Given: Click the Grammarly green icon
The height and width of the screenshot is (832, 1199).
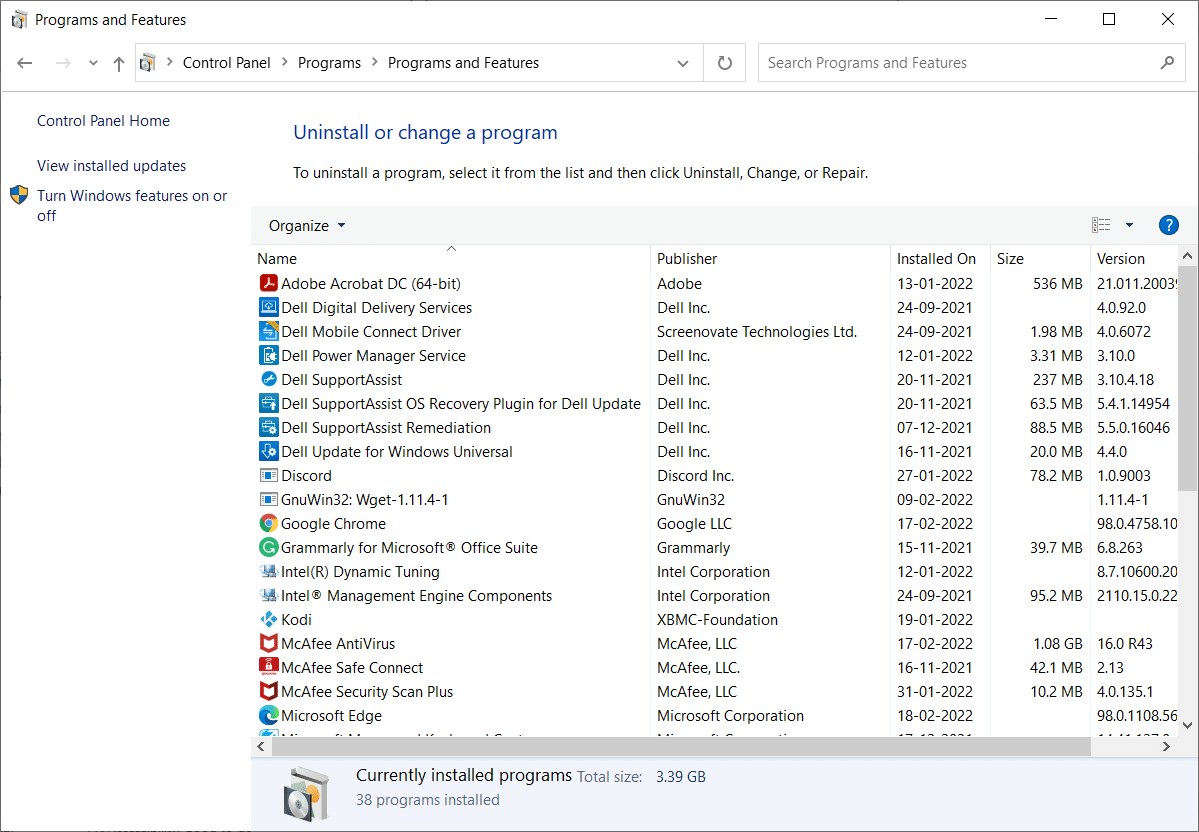Looking at the screenshot, I should coord(268,548).
